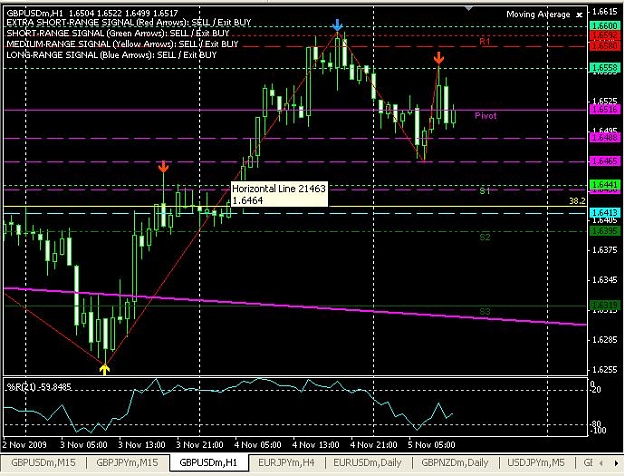
Task: Open the GBPJPYm,M15 chart tab
Action: tap(128, 463)
